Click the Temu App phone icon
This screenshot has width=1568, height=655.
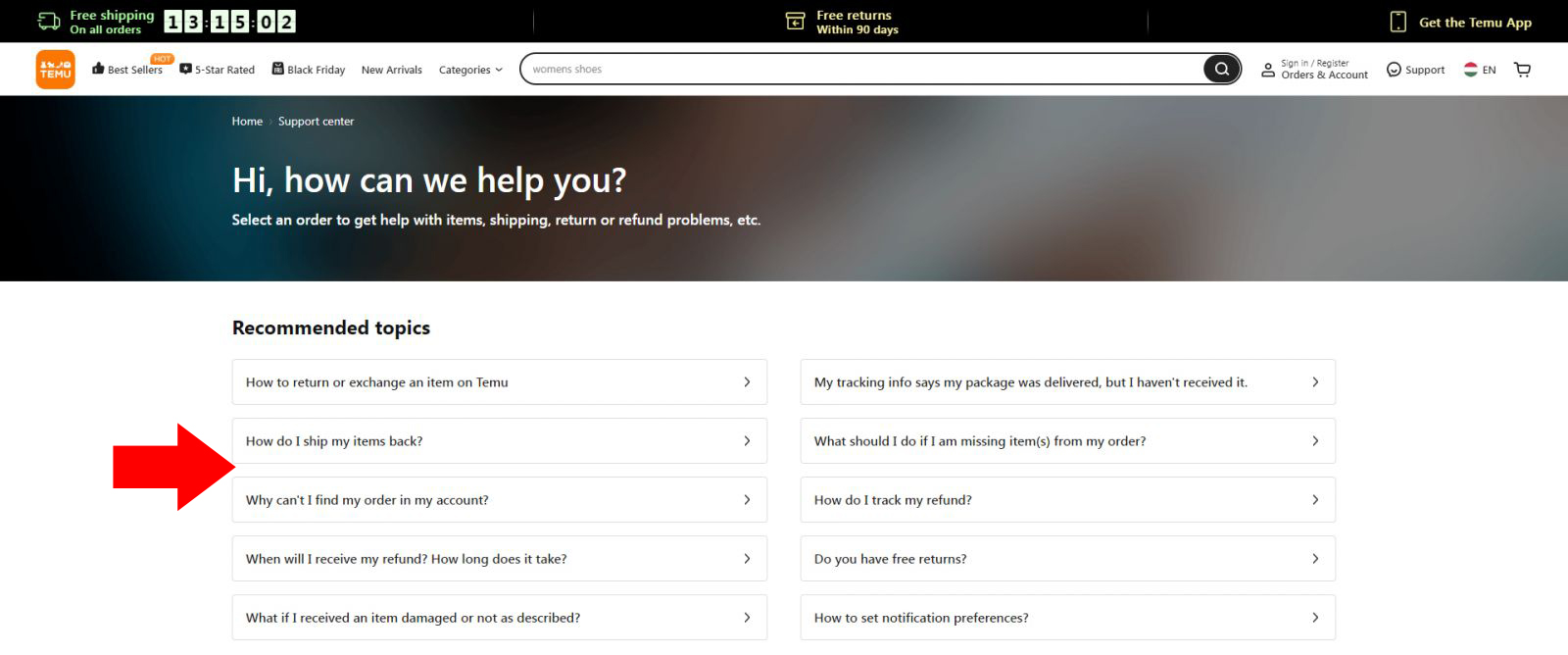1398,22
